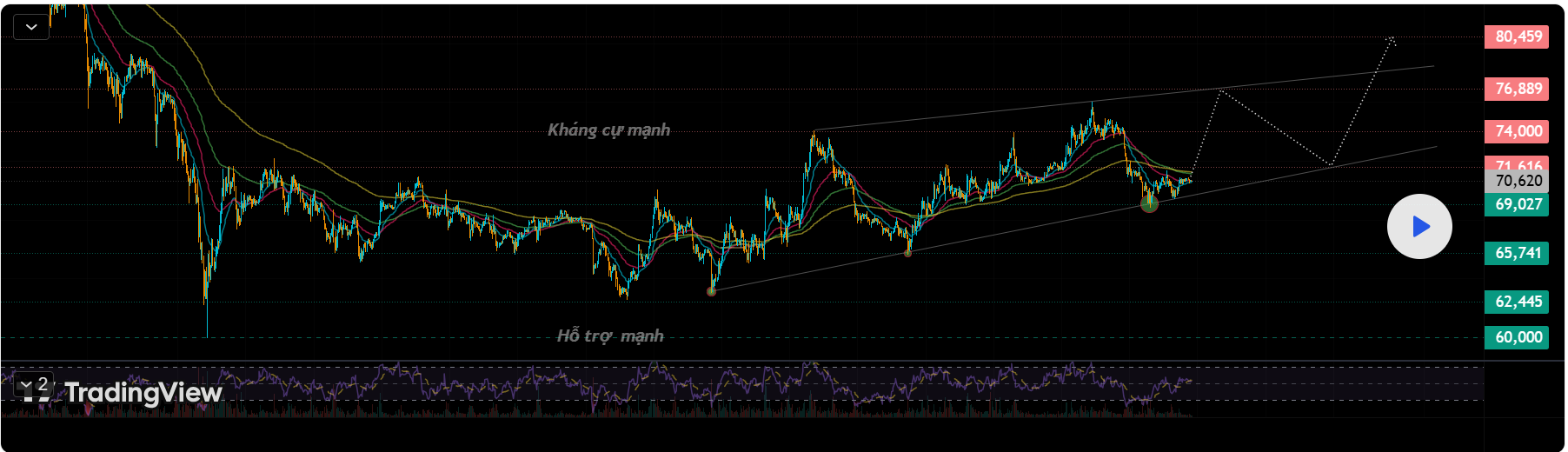Select the 76,889 resistance price label
This screenshot has height=452, width=1568.
(1517, 89)
